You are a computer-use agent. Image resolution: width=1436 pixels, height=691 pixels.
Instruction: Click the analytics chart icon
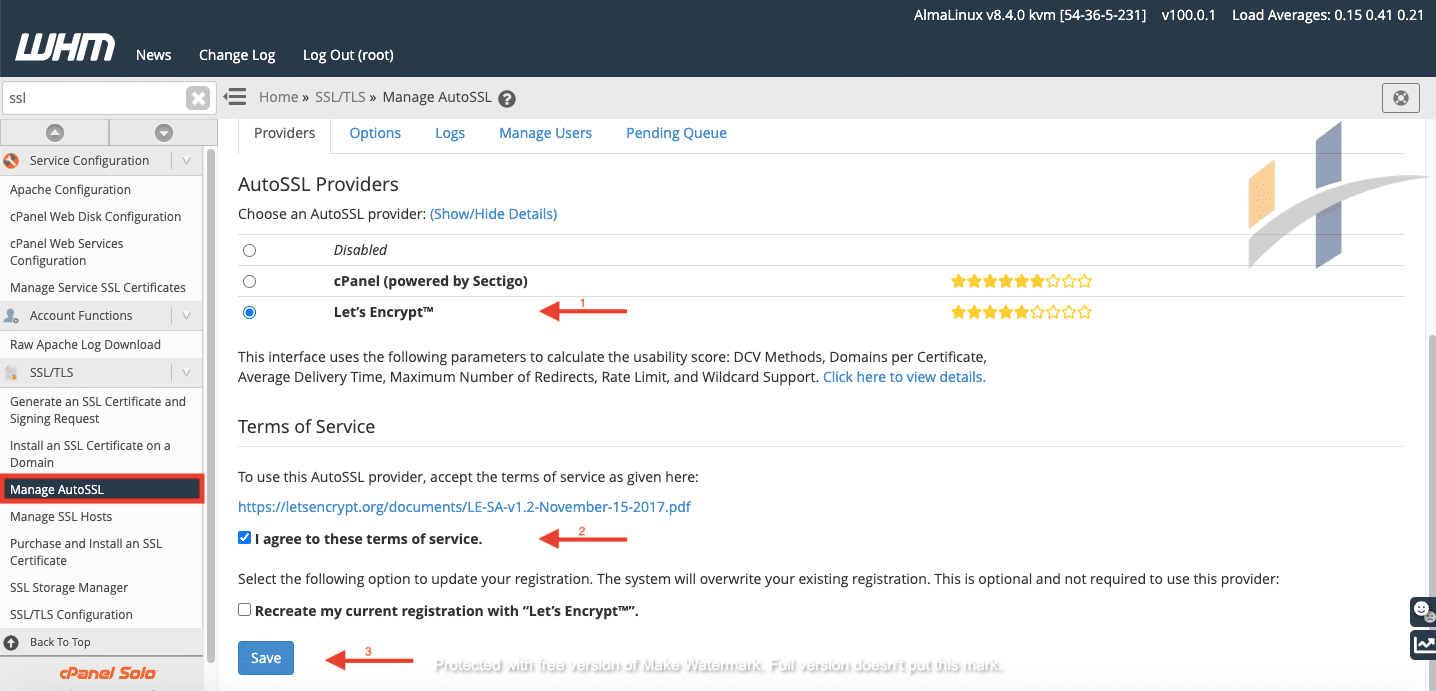coord(1422,645)
